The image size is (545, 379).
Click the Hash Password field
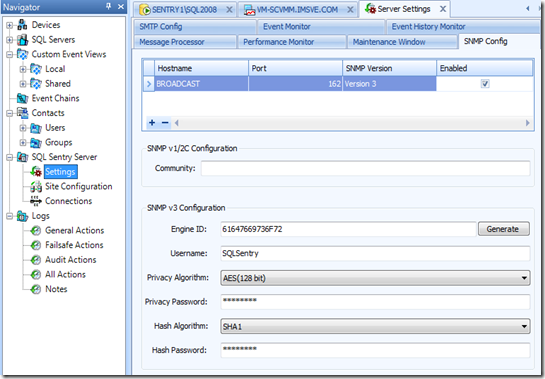tap(375, 350)
